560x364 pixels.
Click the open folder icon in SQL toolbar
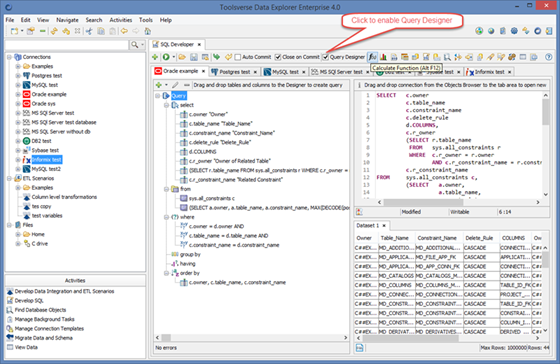tap(182, 57)
